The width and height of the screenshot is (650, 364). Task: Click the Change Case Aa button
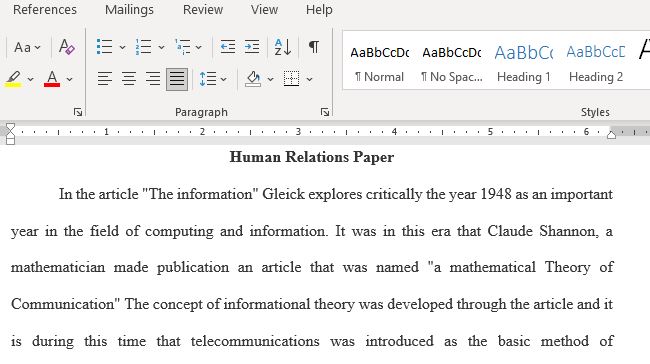point(22,47)
